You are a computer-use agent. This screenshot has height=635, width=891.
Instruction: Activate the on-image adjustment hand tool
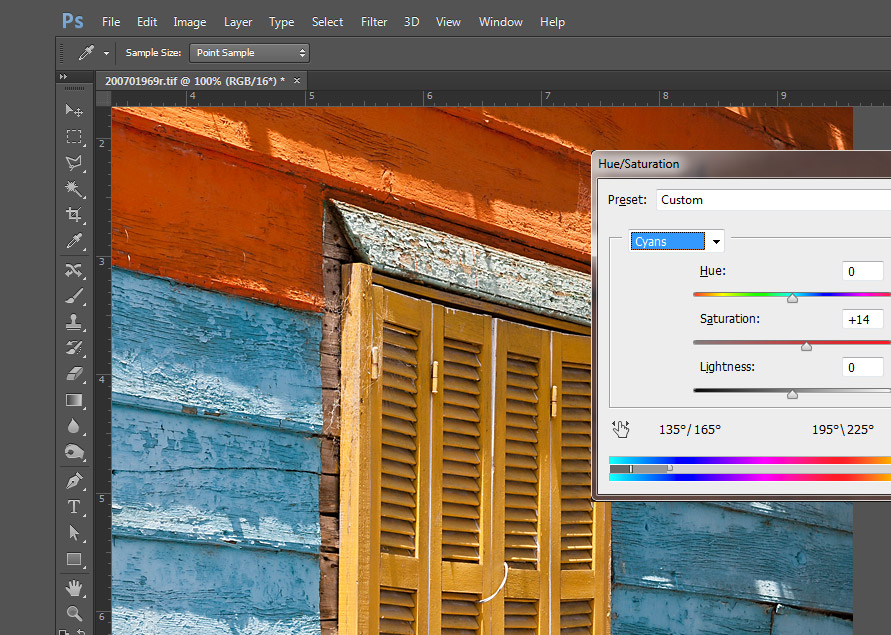pyautogui.click(x=621, y=429)
